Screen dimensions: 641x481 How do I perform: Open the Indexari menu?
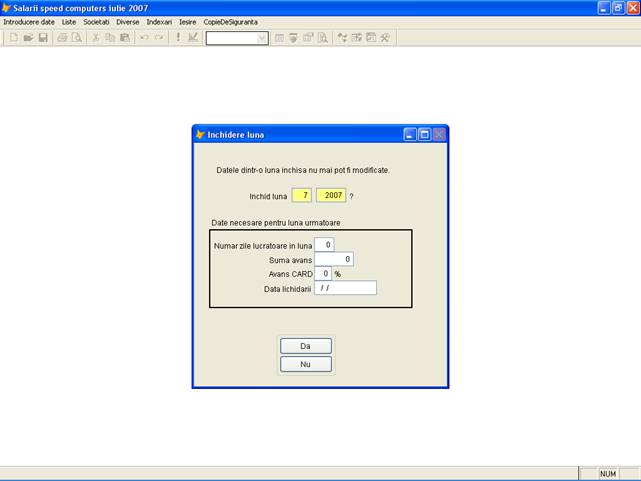(x=159, y=22)
